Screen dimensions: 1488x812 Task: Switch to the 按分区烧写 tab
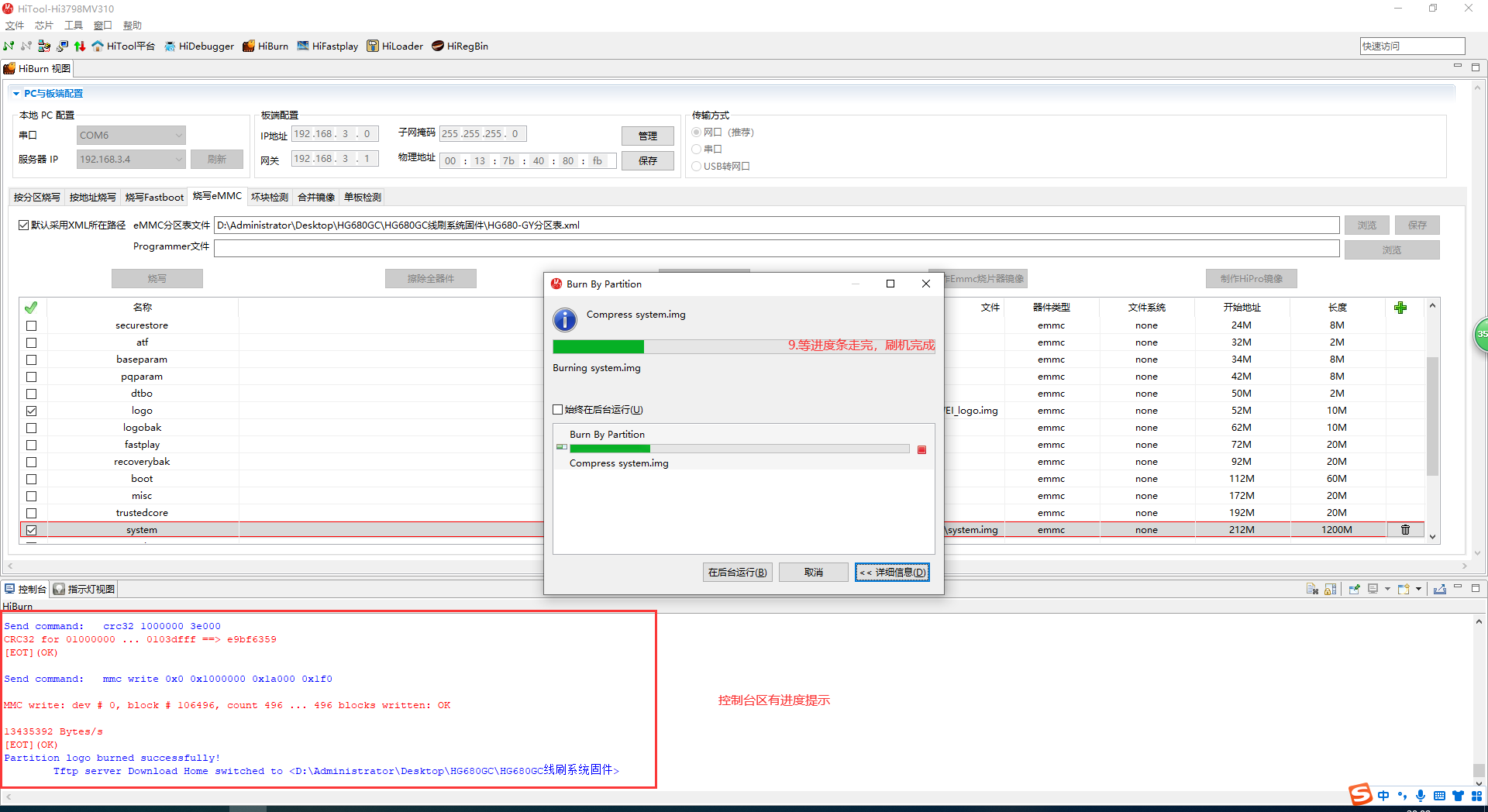(x=37, y=198)
